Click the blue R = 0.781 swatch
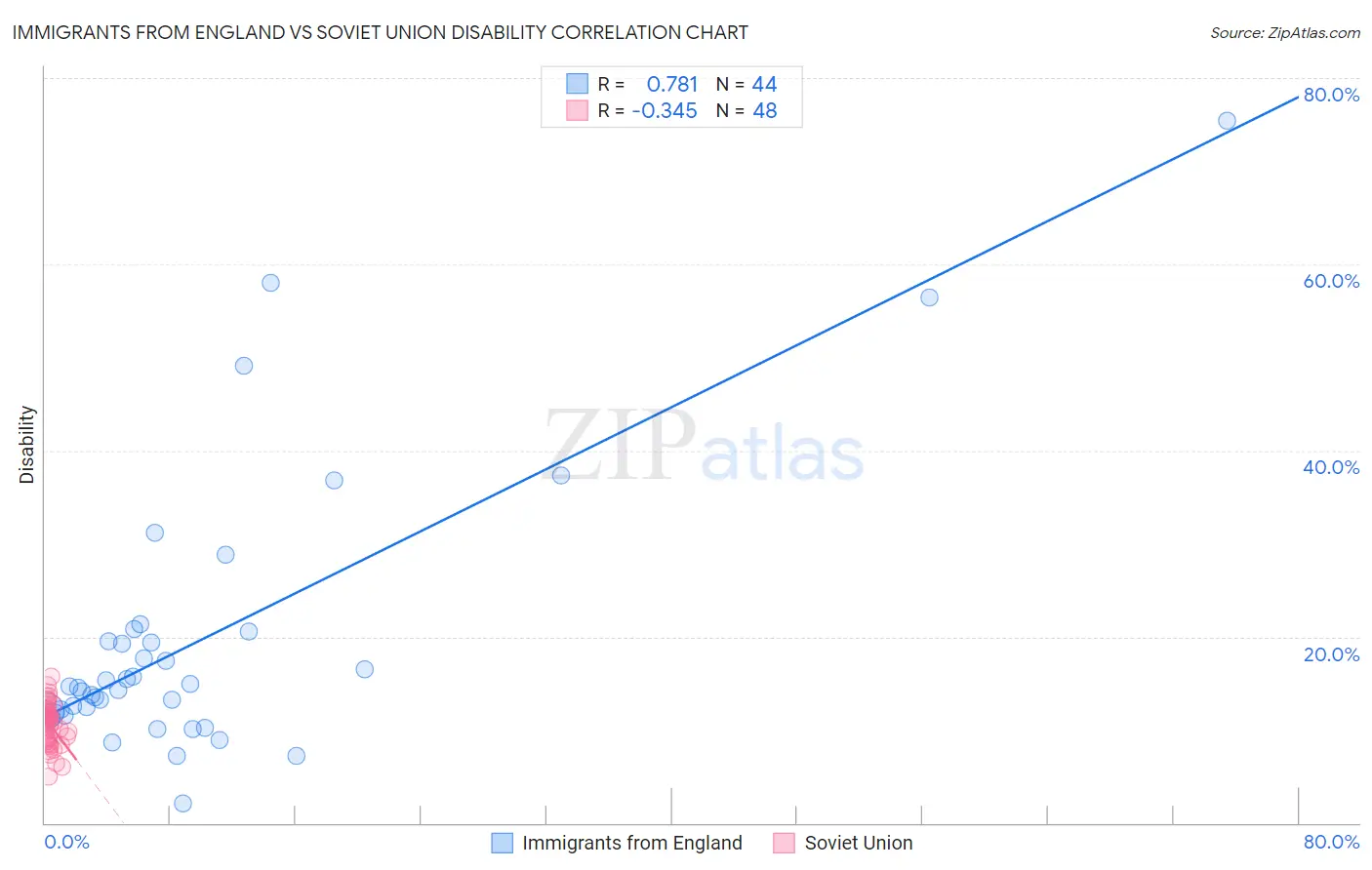 pos(578,84)
